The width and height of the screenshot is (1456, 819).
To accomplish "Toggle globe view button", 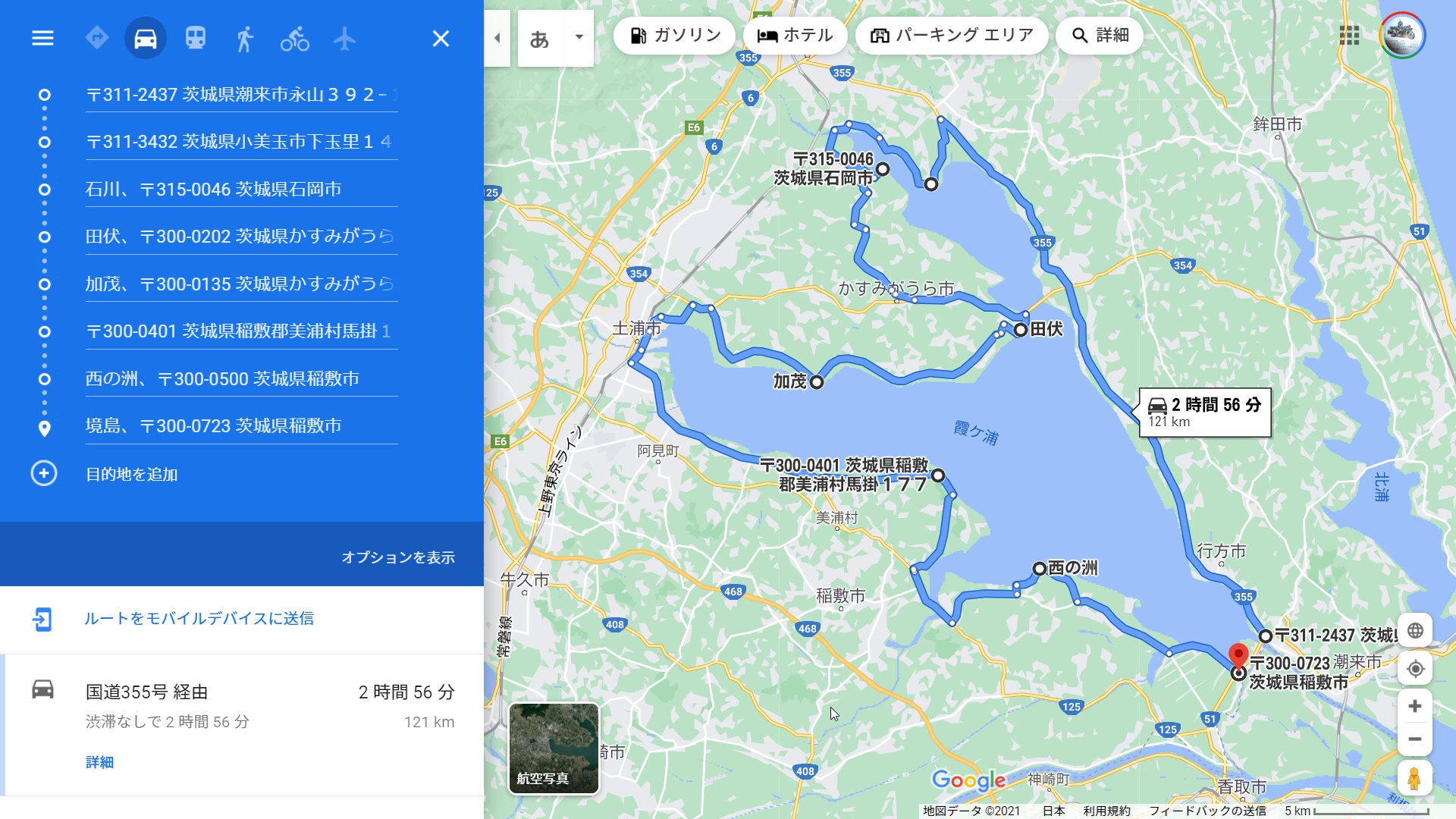I will coord(1415,630).
